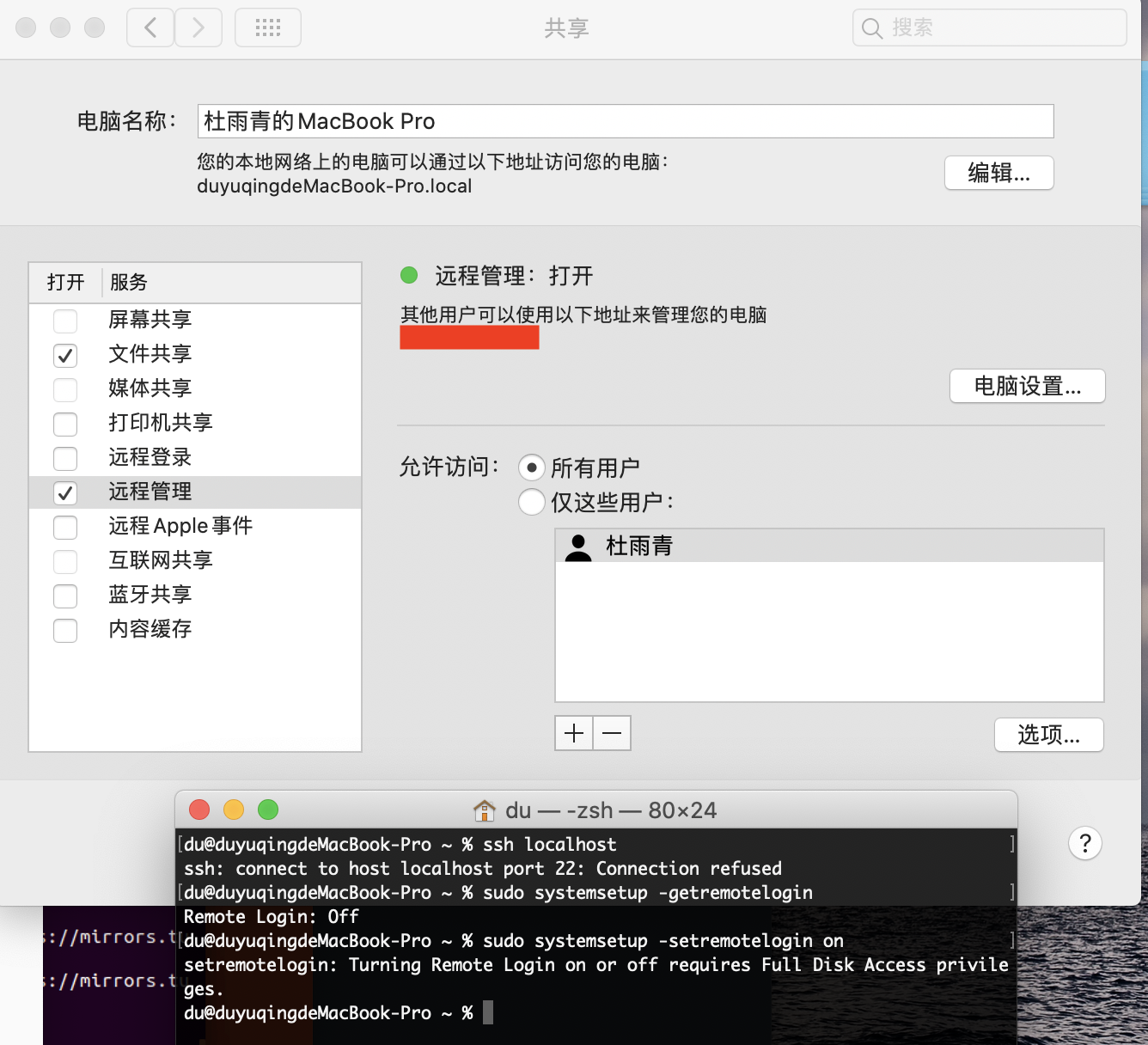
Task: Click the 'Connection refused' line in Terminal
Action: (x=483, y=869)
